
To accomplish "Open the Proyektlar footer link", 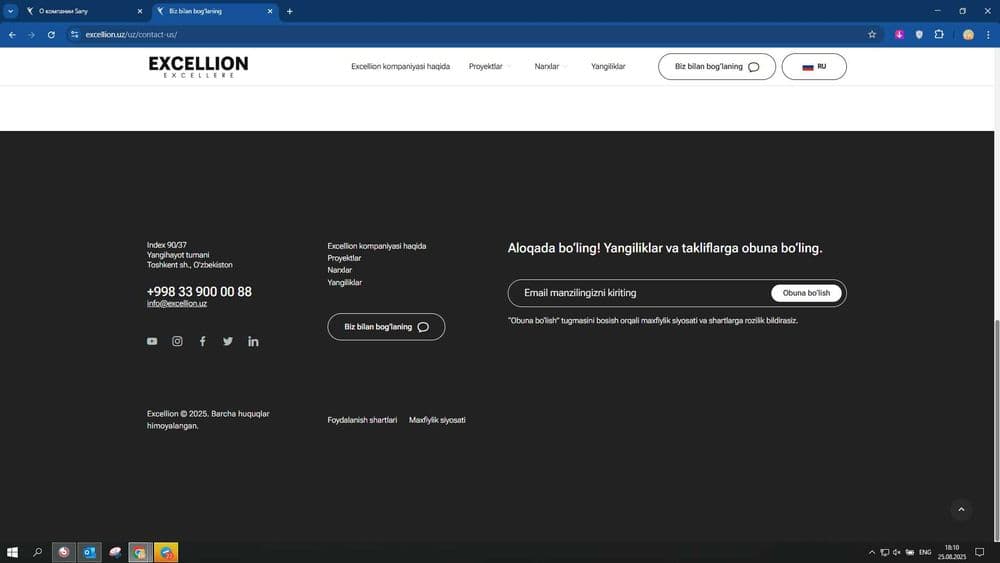I will (344, 258).
